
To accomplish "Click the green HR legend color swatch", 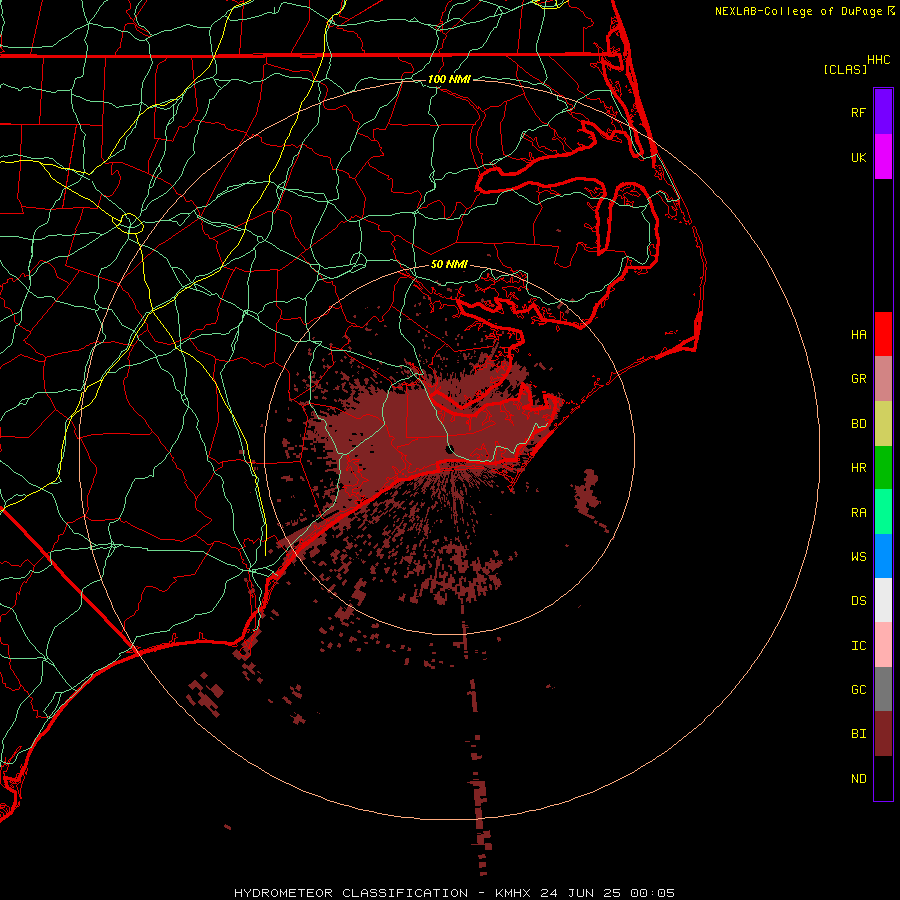I will 883,468.
